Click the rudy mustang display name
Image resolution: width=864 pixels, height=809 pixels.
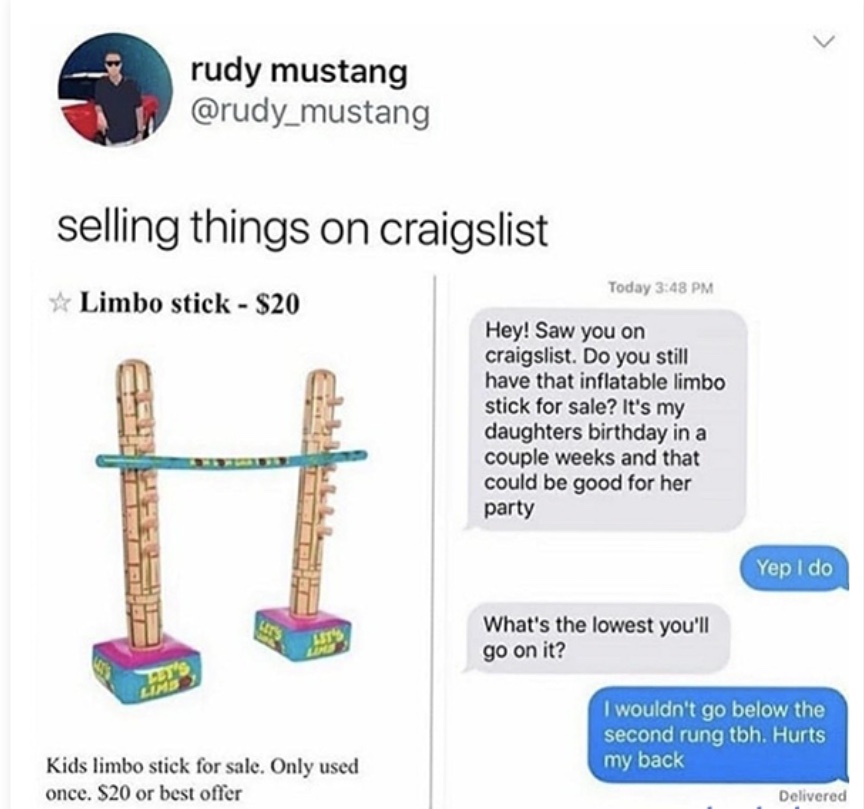pos(299,72)
